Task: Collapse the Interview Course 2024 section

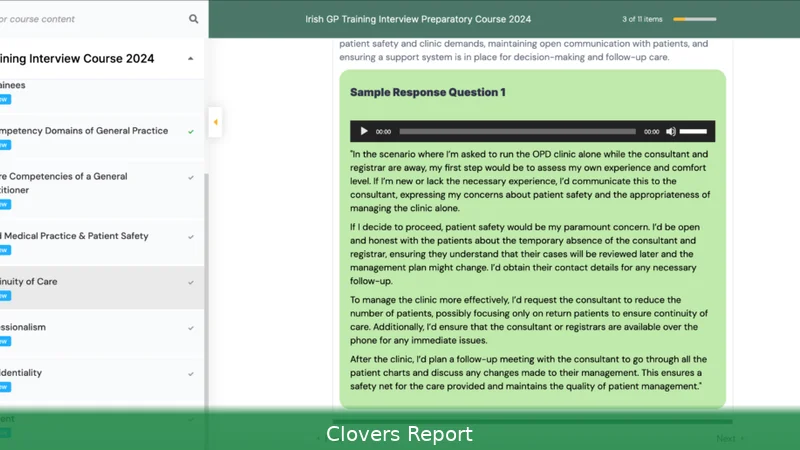Action: (190, 59)
